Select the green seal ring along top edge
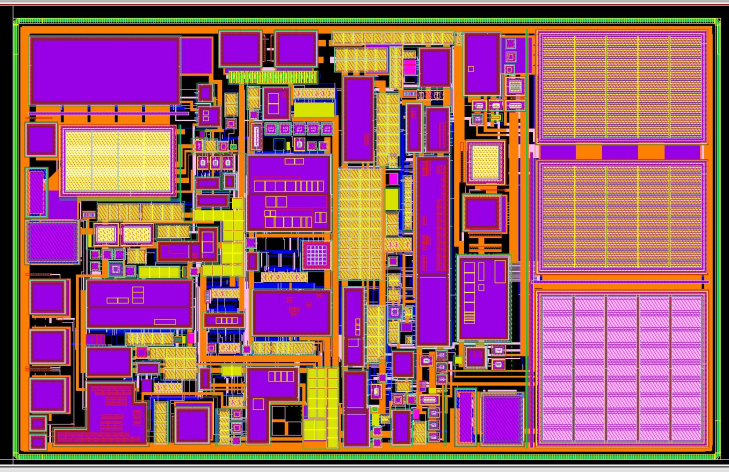 [x=365, y=21]
